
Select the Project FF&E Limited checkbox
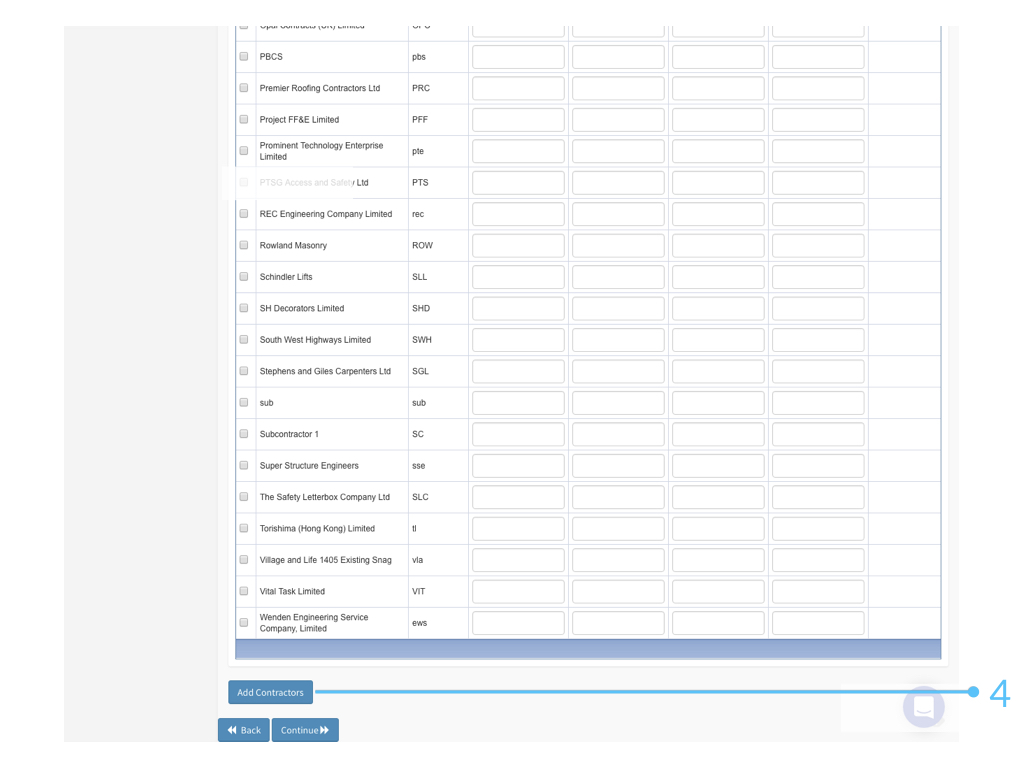(244, 120)
